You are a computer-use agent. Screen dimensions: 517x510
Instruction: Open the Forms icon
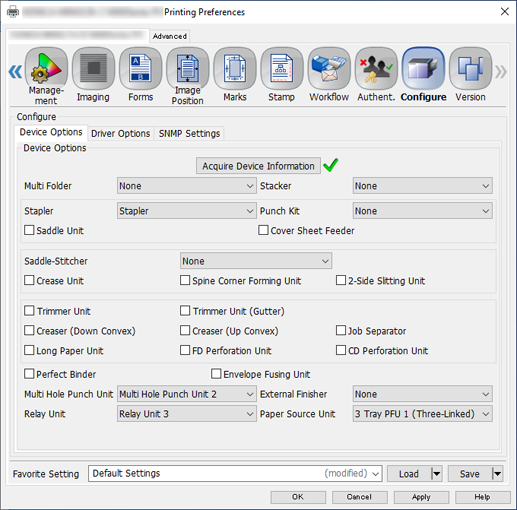pyautogui.click(x=141, y=69)
